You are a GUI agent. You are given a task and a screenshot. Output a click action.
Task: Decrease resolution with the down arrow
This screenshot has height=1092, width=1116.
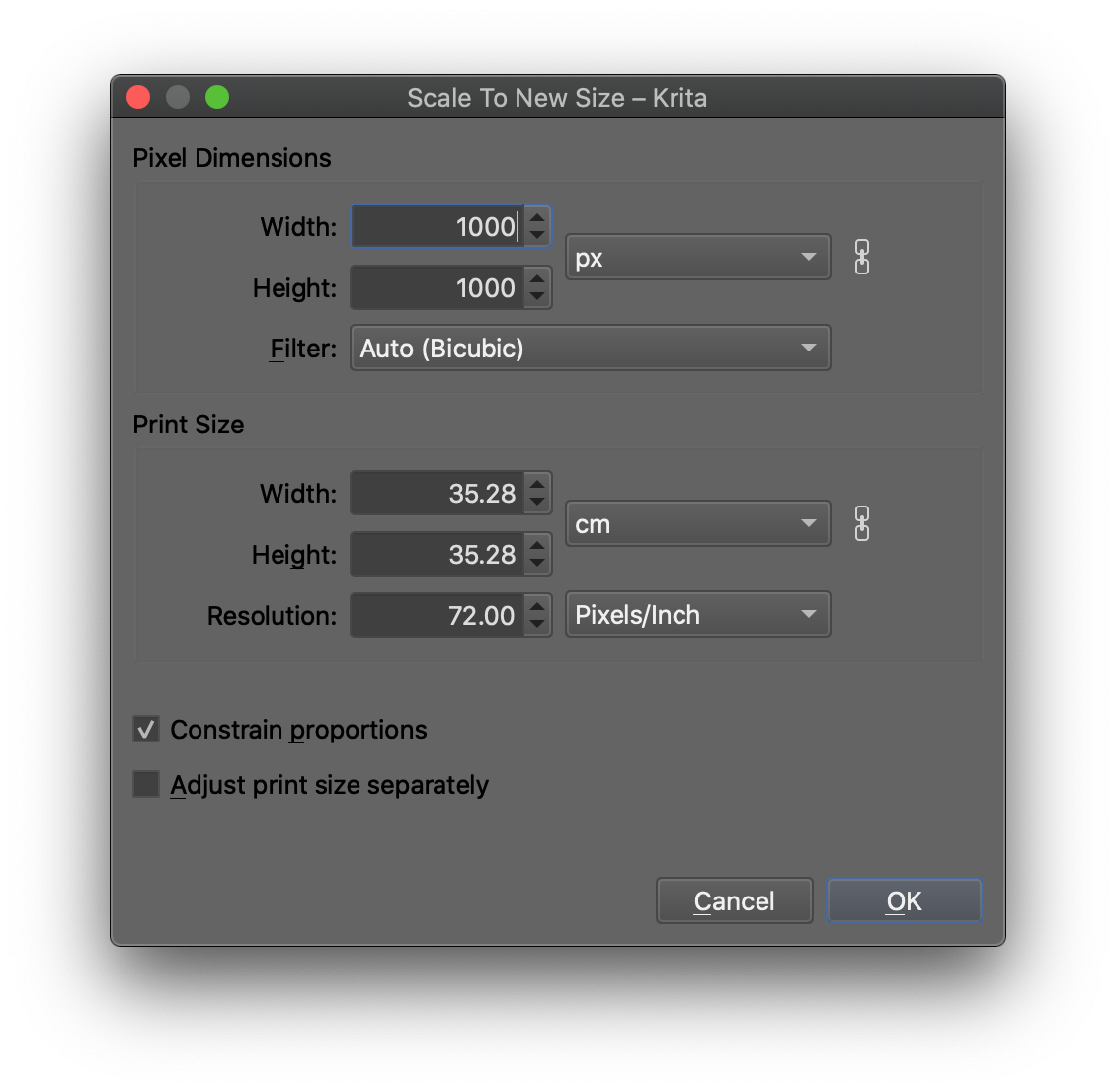point(537,625)
